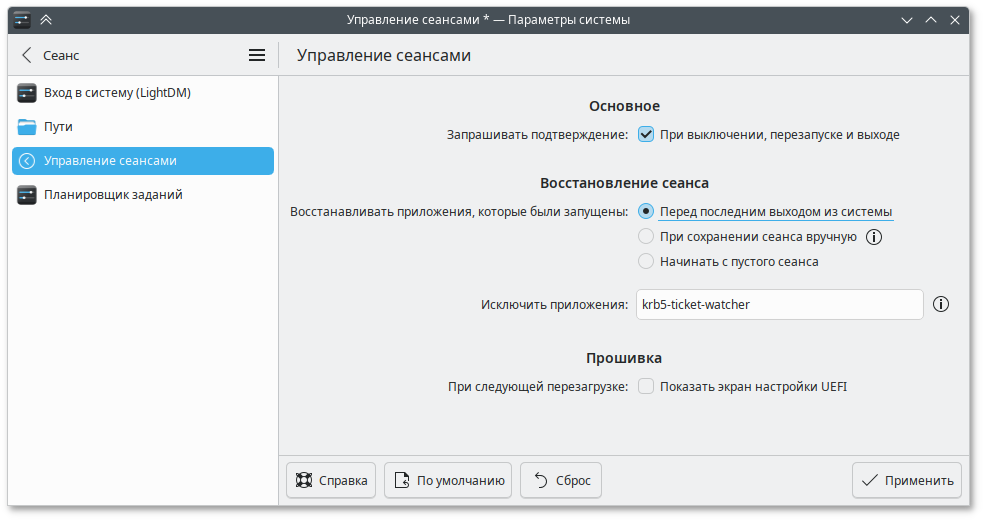Screen dimensions: 983x520
Task: Toggle confirmation on shutdown, restart and logout
Action: click(646, 134)
